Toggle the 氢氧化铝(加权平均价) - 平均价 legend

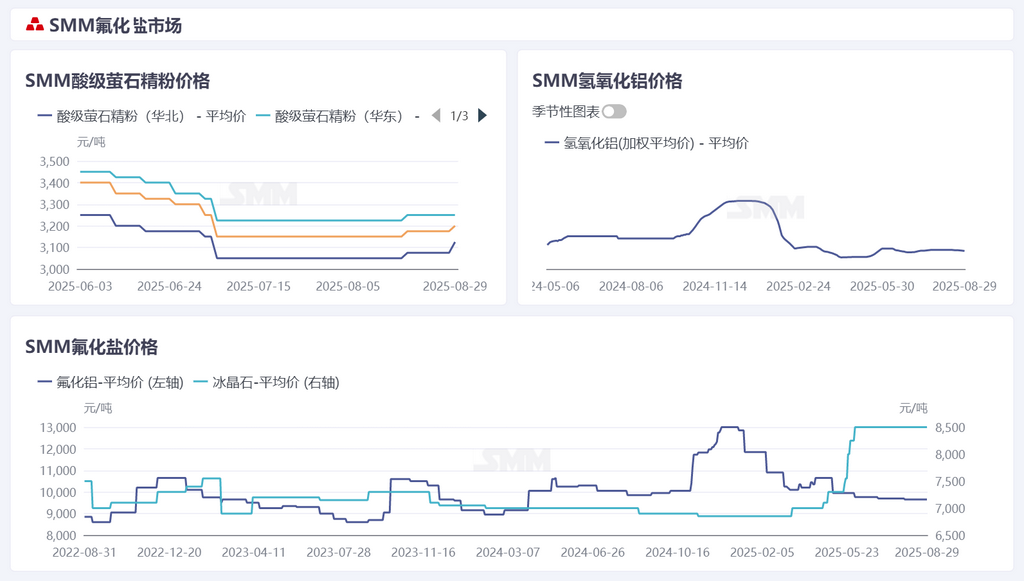647,143
